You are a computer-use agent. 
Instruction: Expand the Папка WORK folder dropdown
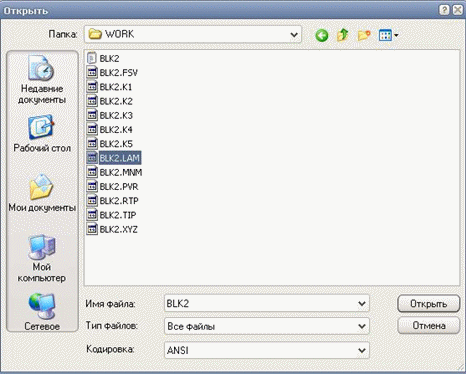coord(294,34)
